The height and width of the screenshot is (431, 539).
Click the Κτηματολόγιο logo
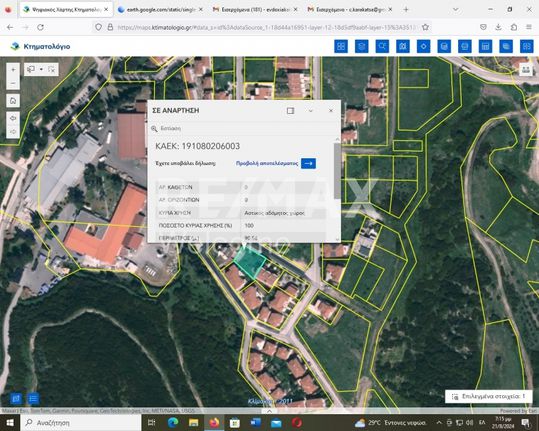[x=40, y=46]
